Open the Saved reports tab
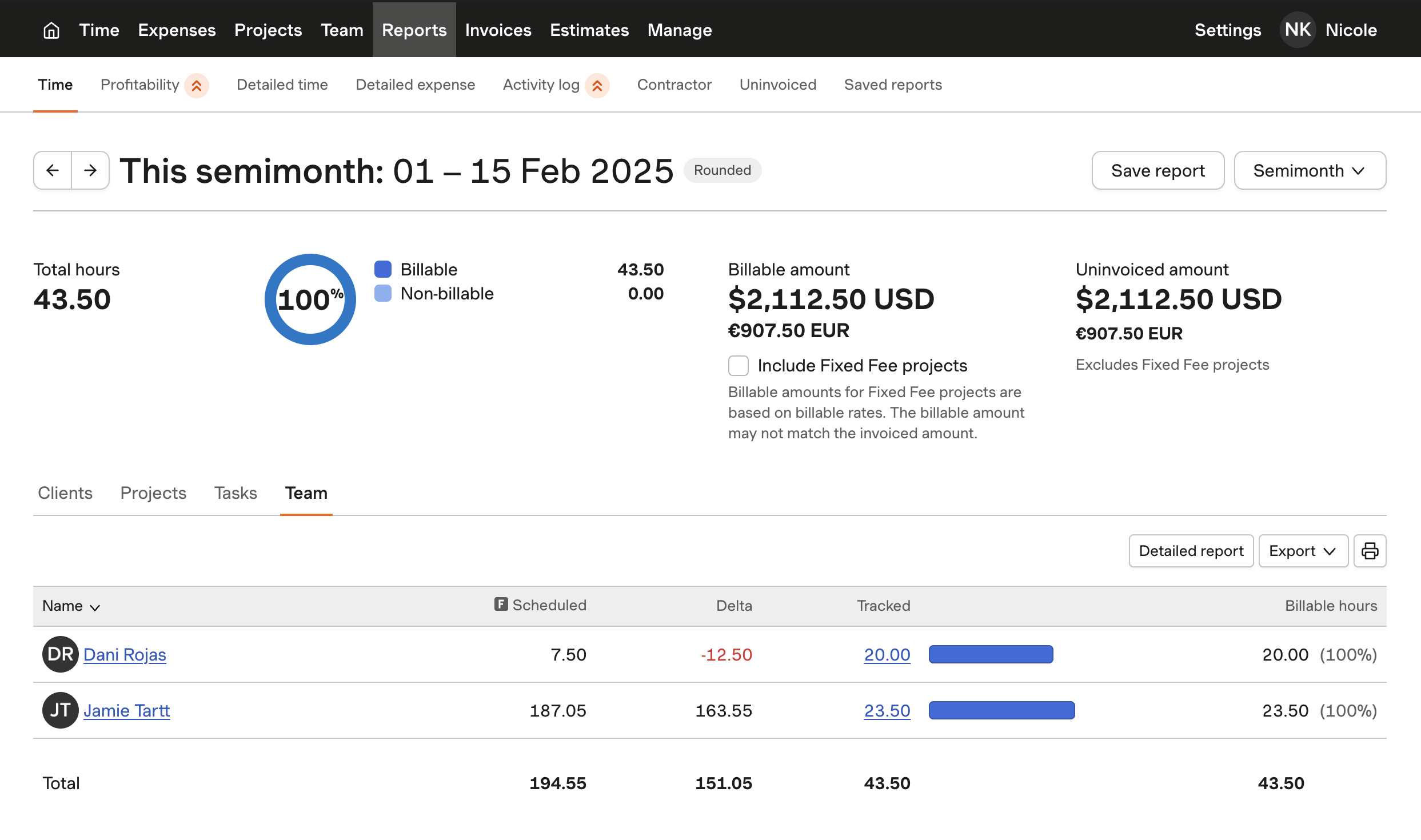This screenshot has height=840, width=1421. [x=893, y=85]
